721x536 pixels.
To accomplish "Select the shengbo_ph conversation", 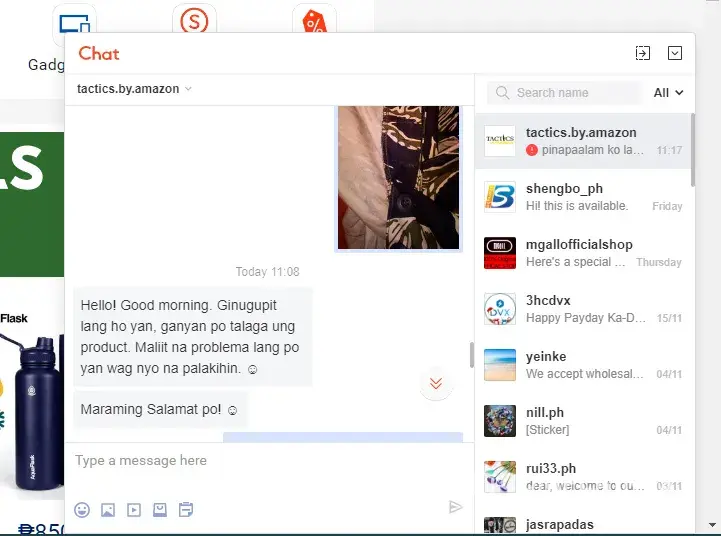I will (583, 197).
